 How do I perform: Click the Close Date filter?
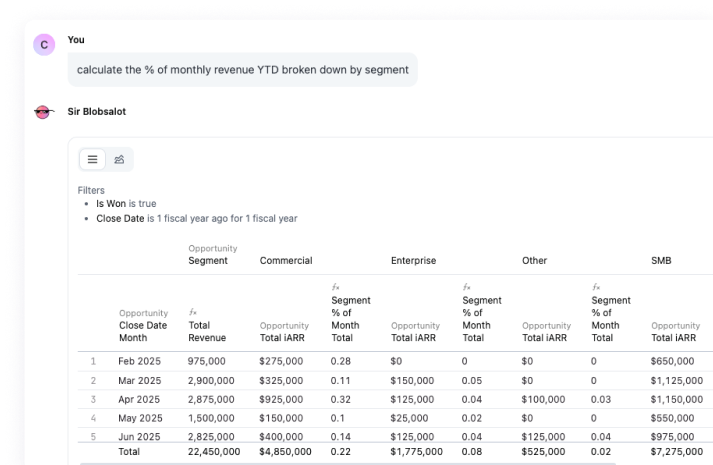point(196,218)
